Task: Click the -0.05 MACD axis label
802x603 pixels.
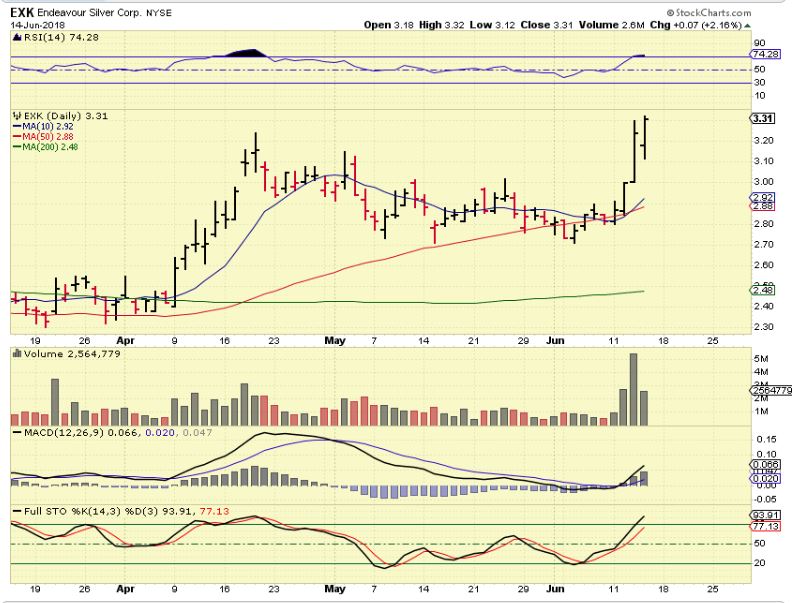Action: 765,500
